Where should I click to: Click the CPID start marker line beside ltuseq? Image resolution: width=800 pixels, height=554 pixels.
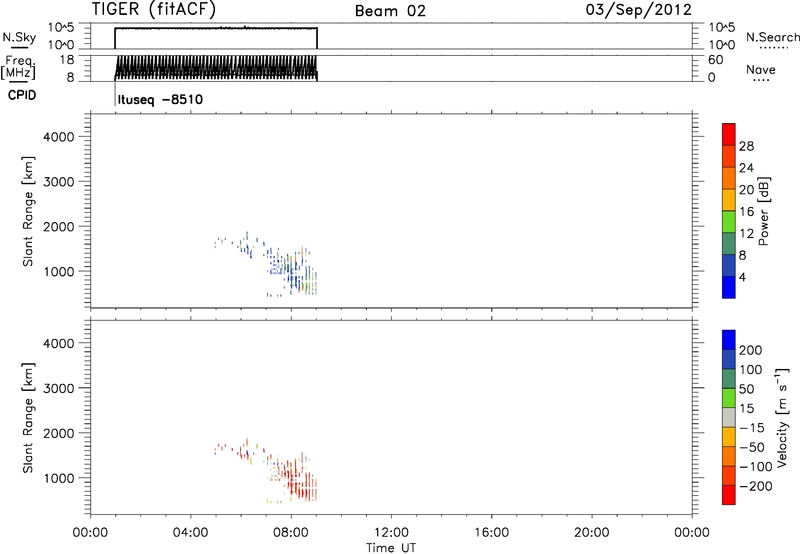click(115, 94)
